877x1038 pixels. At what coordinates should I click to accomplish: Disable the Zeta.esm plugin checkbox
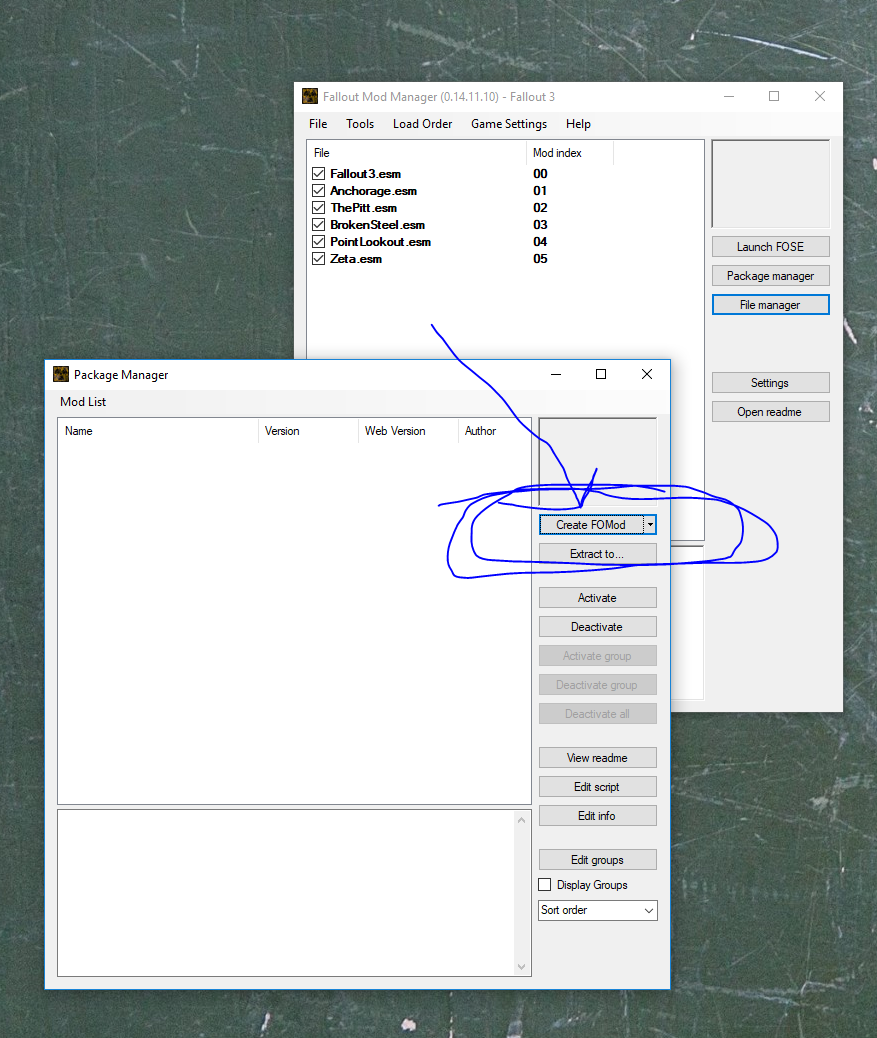318,259
